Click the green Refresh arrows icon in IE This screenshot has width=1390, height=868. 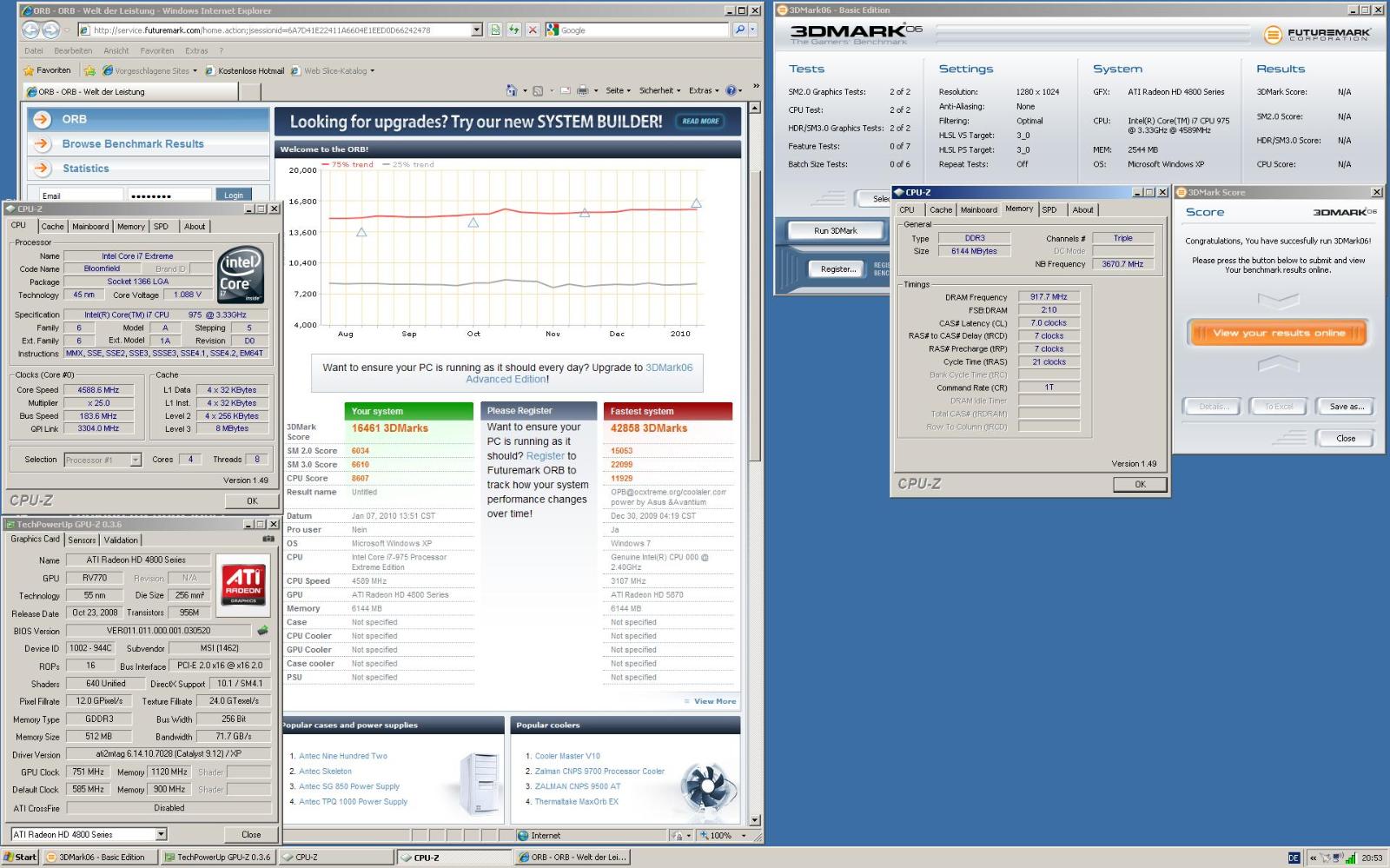pyautogui.click(x=513, y=30)
